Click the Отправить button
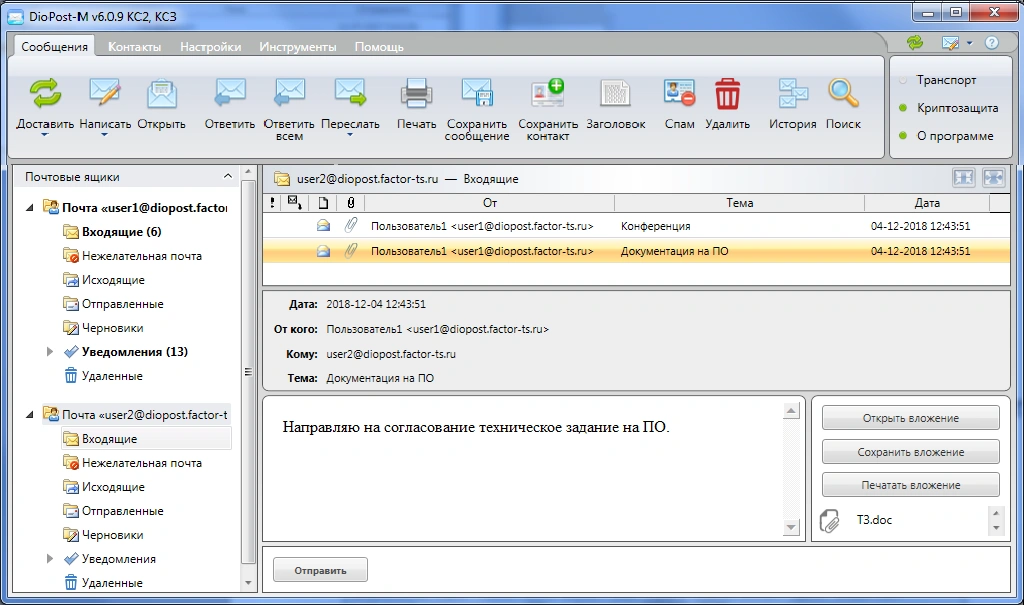Screen dimensions: 1024x605 click(x=320, y=570)
